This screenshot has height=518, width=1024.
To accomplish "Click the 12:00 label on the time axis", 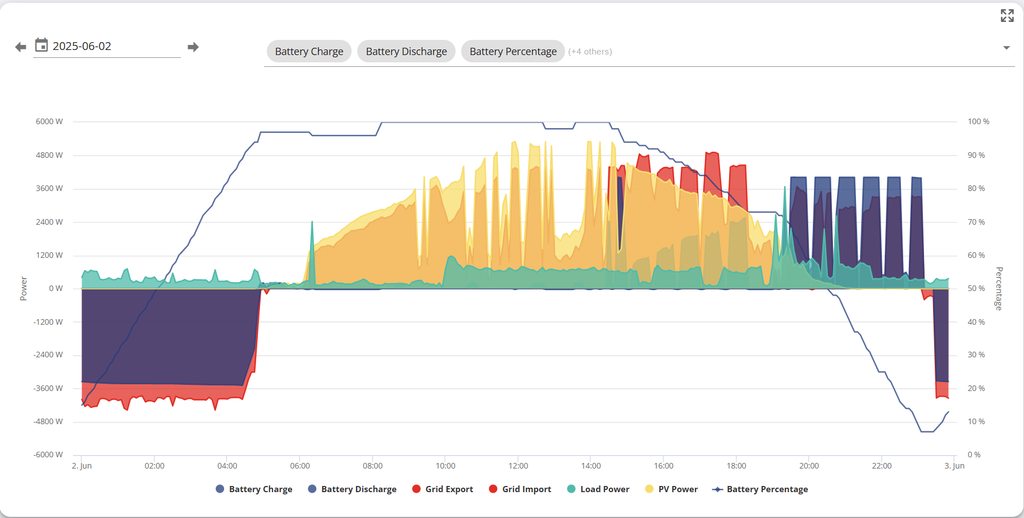I will [518, 466].
